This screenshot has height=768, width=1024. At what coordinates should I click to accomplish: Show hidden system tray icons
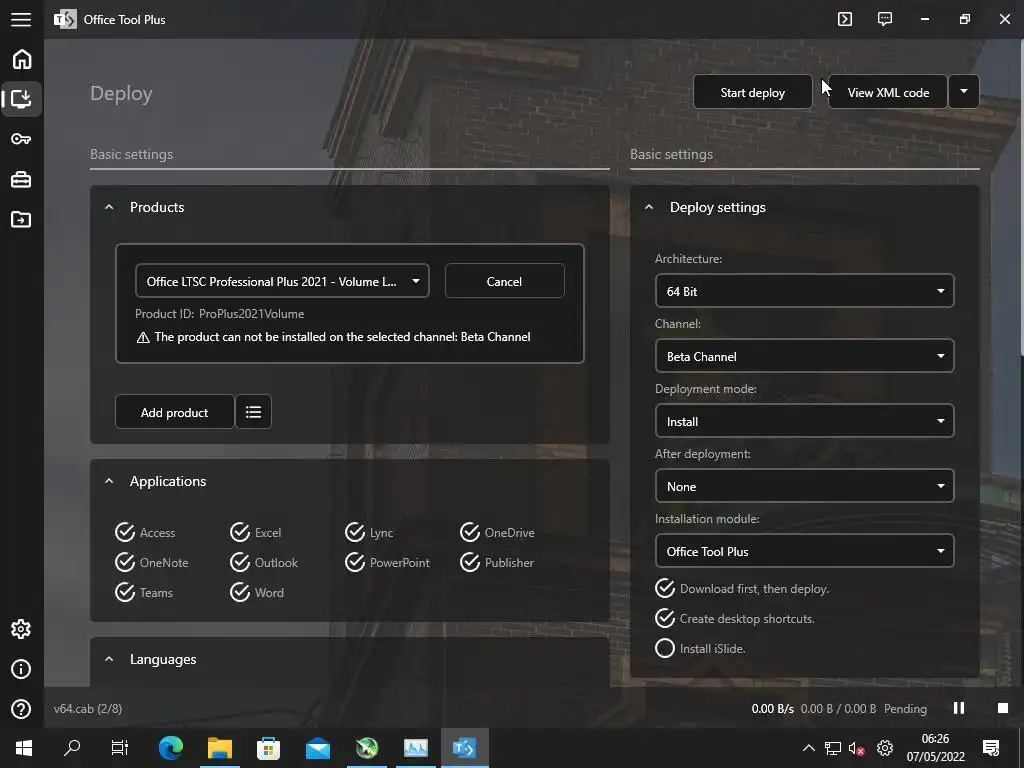(x=808, y=748)
